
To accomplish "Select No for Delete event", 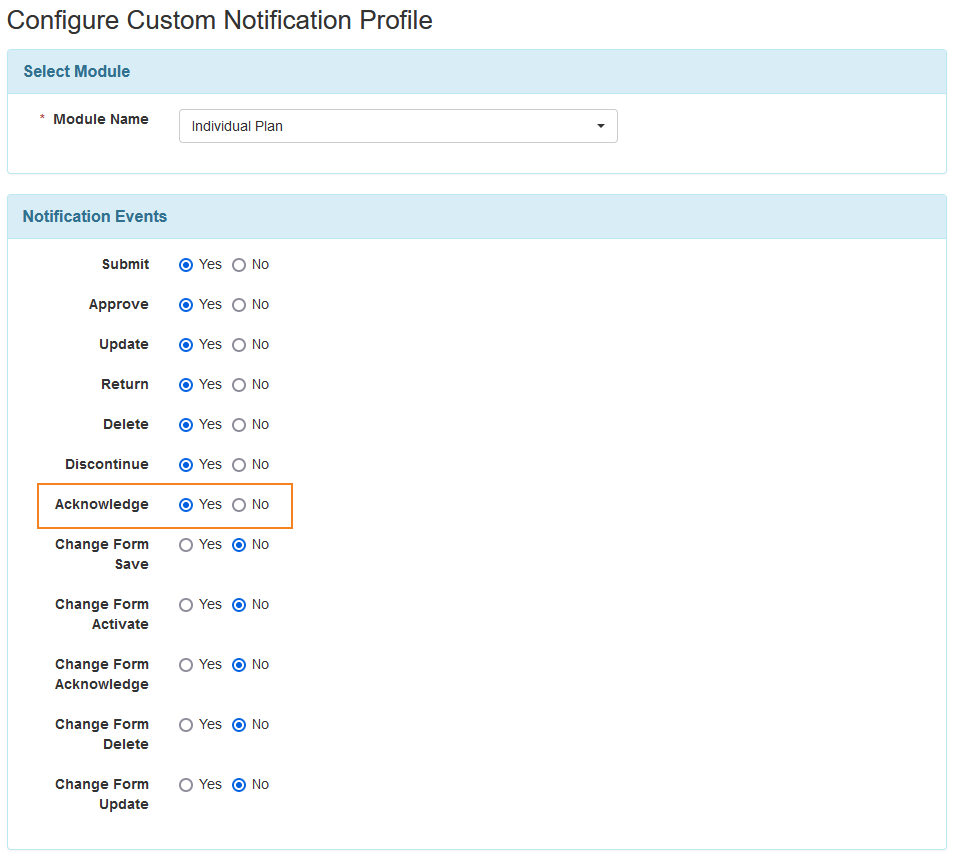I will (x=239, y=425).
